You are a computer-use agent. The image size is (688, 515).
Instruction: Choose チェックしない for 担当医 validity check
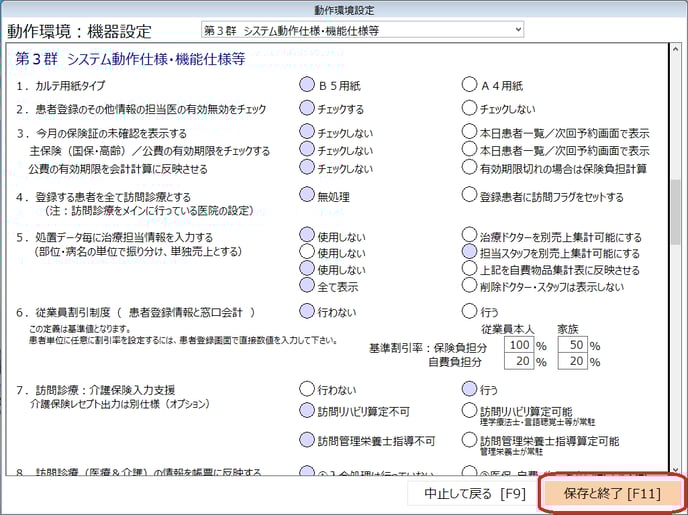[x=469, y=108]
